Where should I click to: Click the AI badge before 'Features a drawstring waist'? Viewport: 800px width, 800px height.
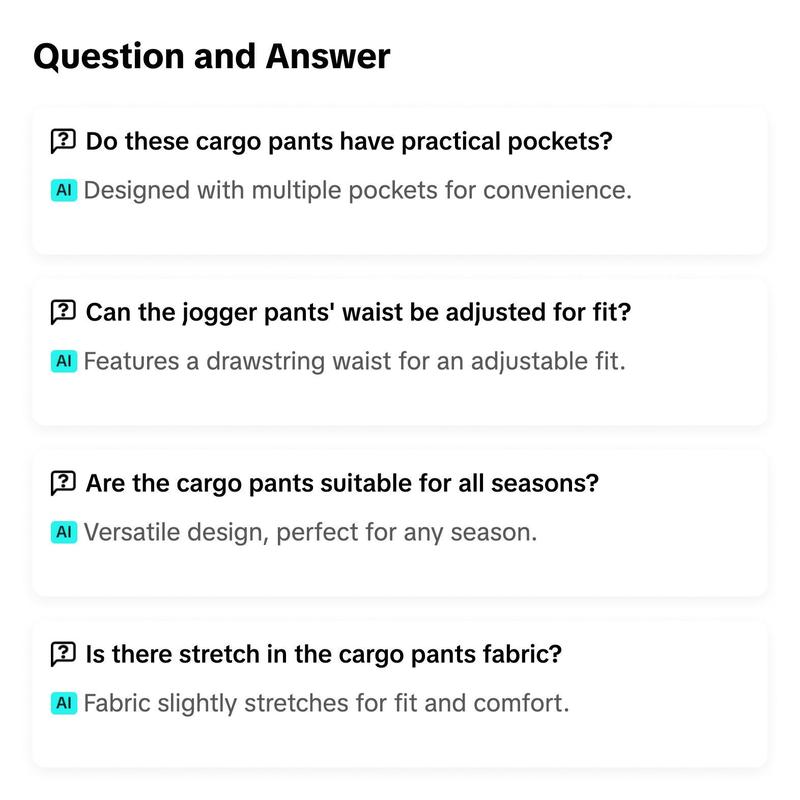click(64, 361)
